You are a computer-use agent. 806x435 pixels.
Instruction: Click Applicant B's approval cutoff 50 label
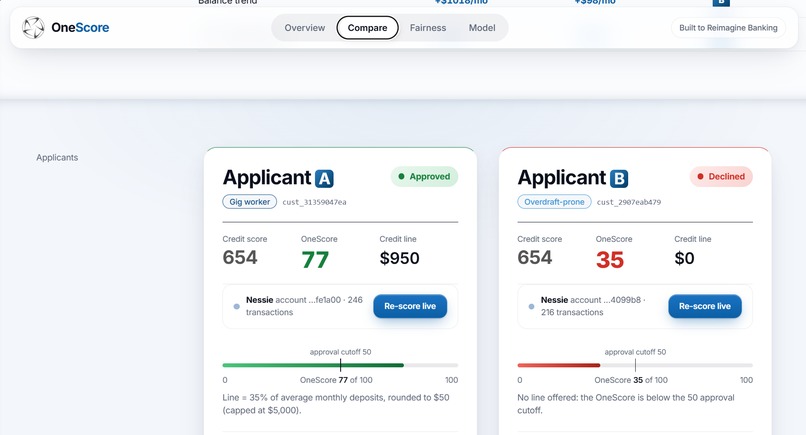[635, 352]
